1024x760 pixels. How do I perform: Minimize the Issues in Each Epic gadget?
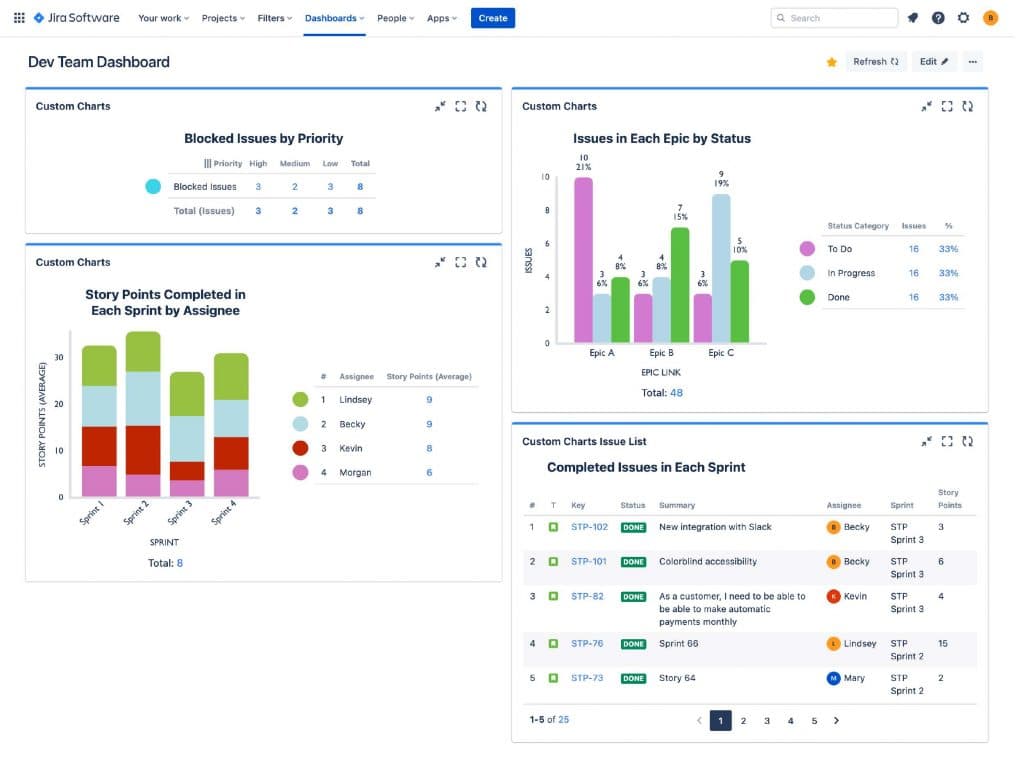coord(926,106)
